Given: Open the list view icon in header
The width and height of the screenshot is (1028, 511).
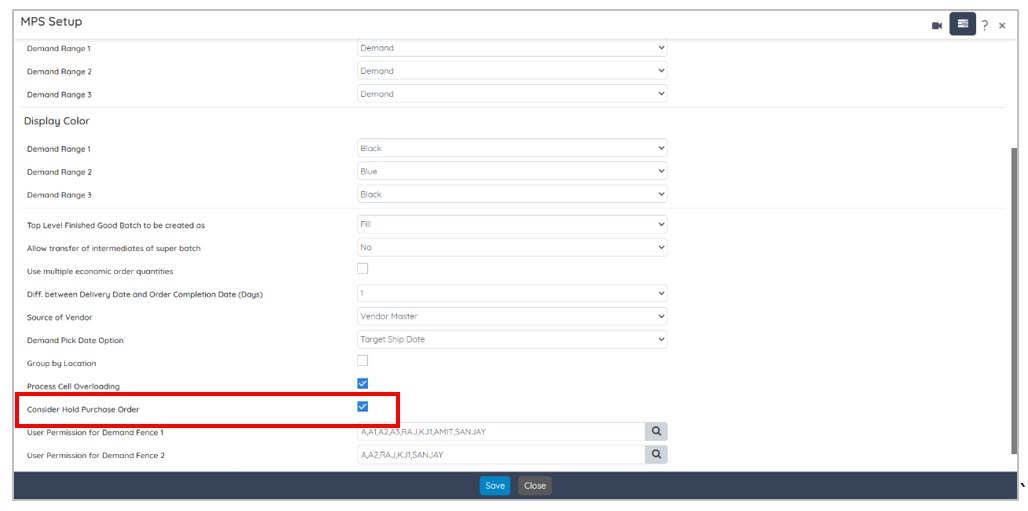Looking at the screenshot, I should coord(962,24).
